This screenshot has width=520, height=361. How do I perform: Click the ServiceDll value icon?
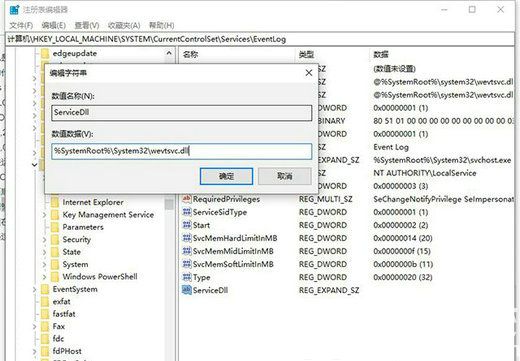point(187,290)
